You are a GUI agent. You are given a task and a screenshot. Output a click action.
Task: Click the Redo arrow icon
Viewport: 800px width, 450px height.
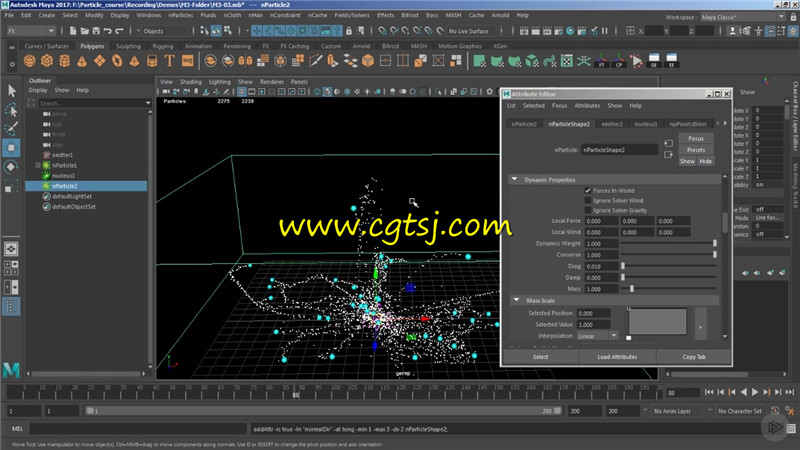tap(119, 31)
